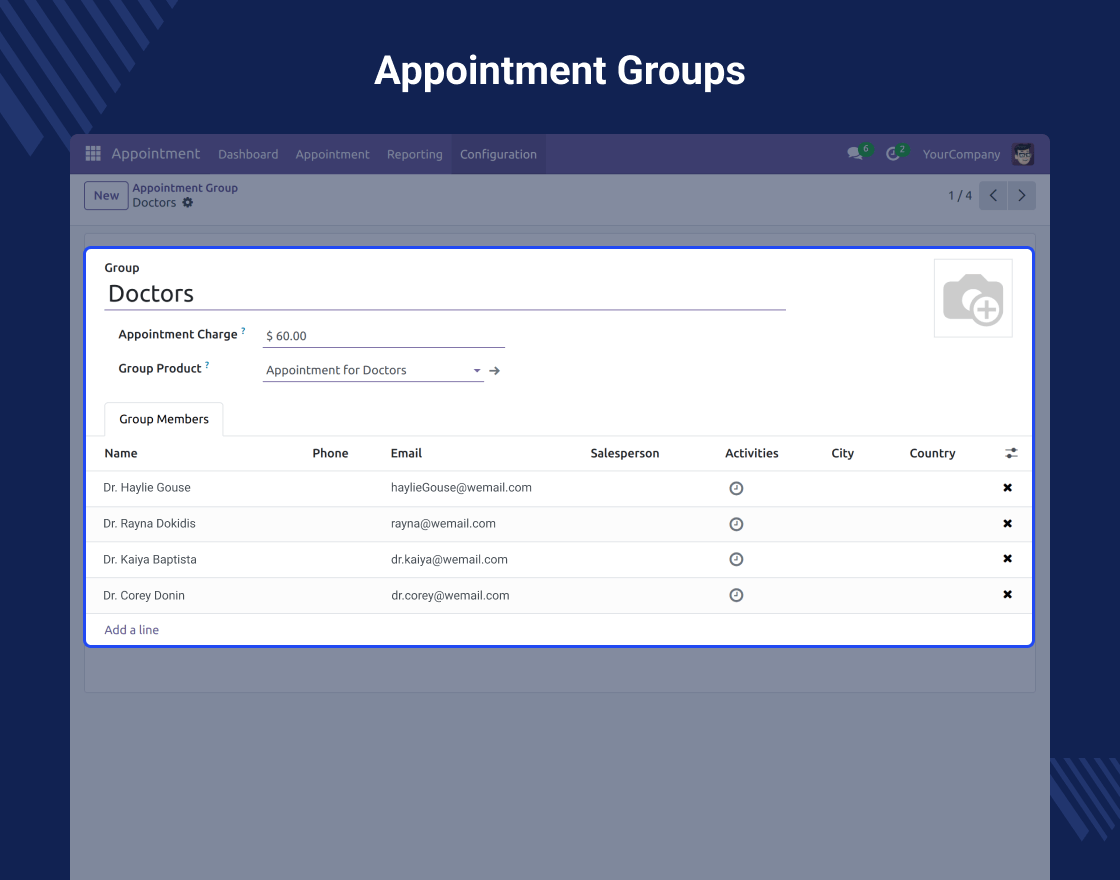This screenshot has width=1120, height=880.
Task: Open the Reporting menu
Action: tap(414, 154)
